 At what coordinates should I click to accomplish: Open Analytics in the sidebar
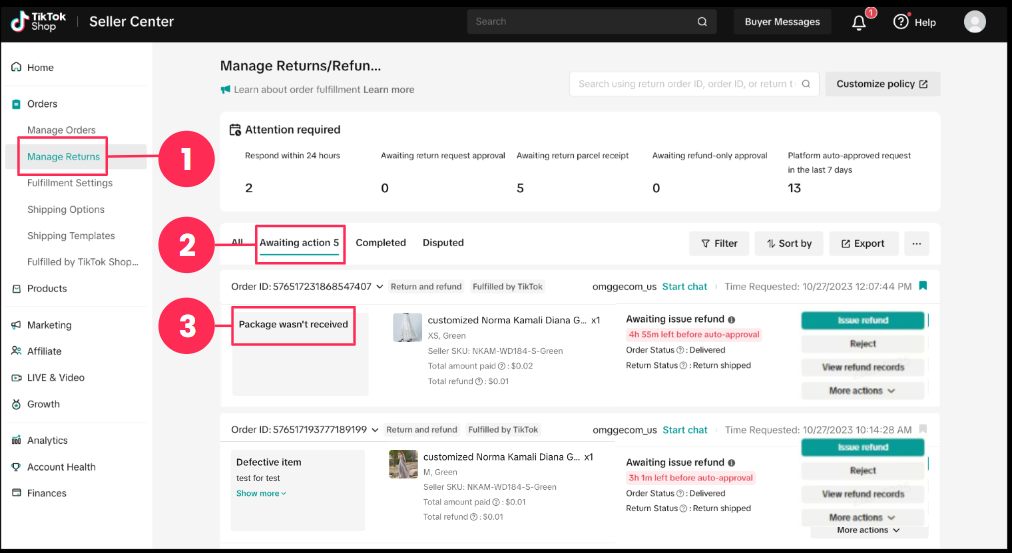tap(47, 440)
